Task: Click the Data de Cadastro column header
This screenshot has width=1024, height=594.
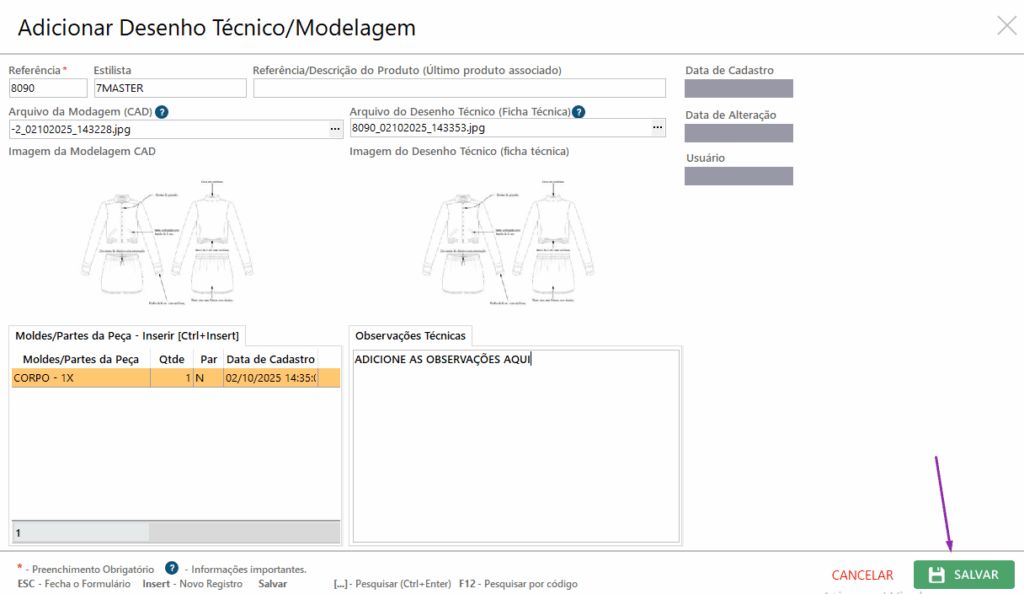Action: [x=270, y=359]
